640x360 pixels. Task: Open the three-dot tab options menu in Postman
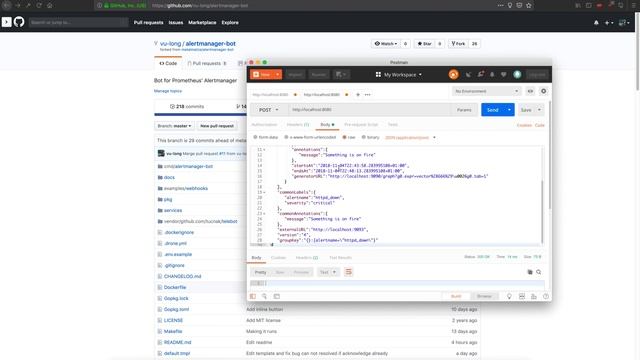point(368,95)
